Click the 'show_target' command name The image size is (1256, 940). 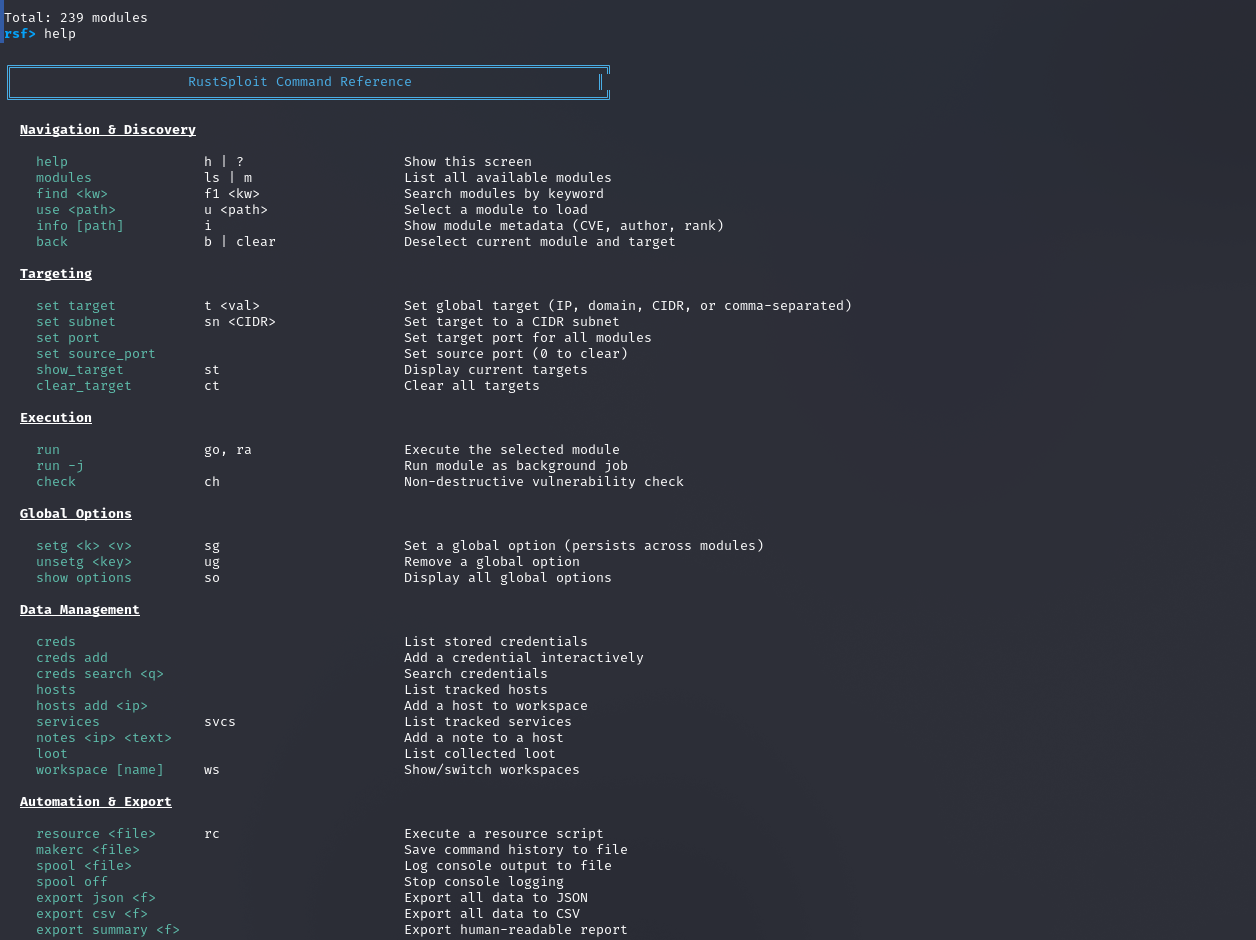click(x=80, y=370)
